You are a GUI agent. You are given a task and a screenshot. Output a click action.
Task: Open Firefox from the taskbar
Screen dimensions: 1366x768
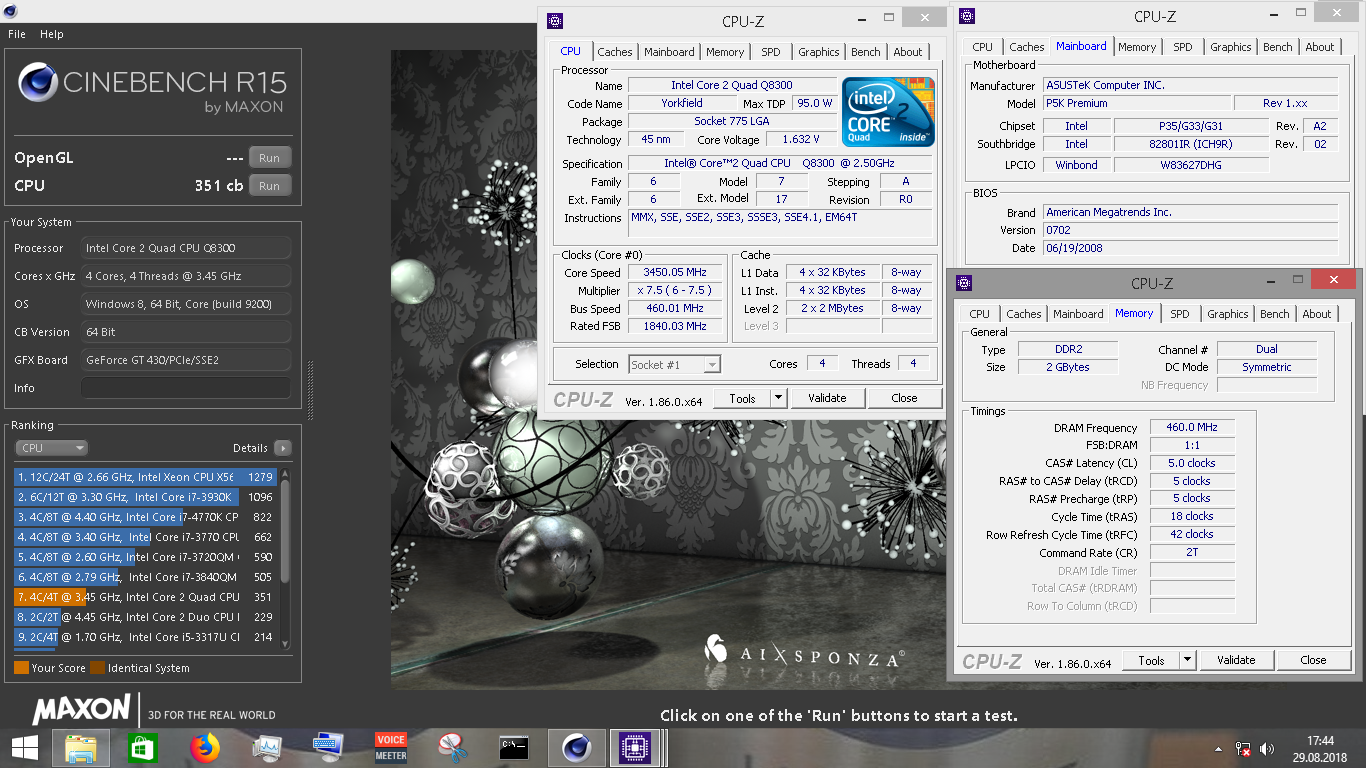pos(204,747)
